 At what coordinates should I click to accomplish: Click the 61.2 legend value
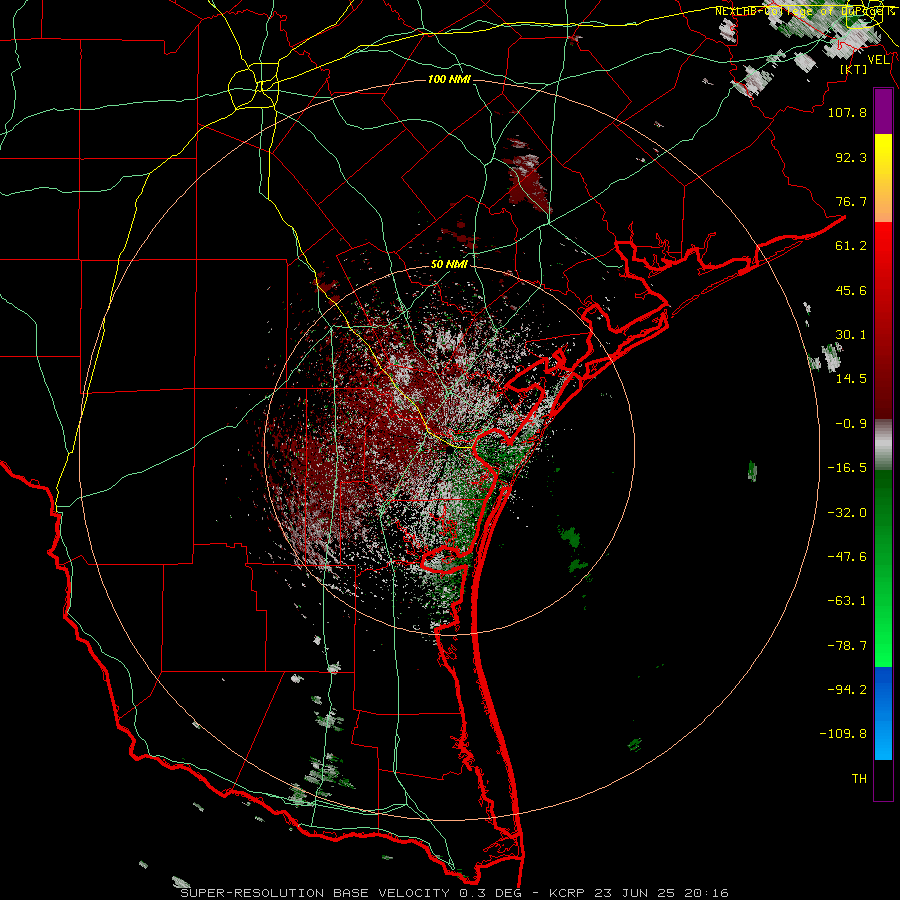[851, 246]
